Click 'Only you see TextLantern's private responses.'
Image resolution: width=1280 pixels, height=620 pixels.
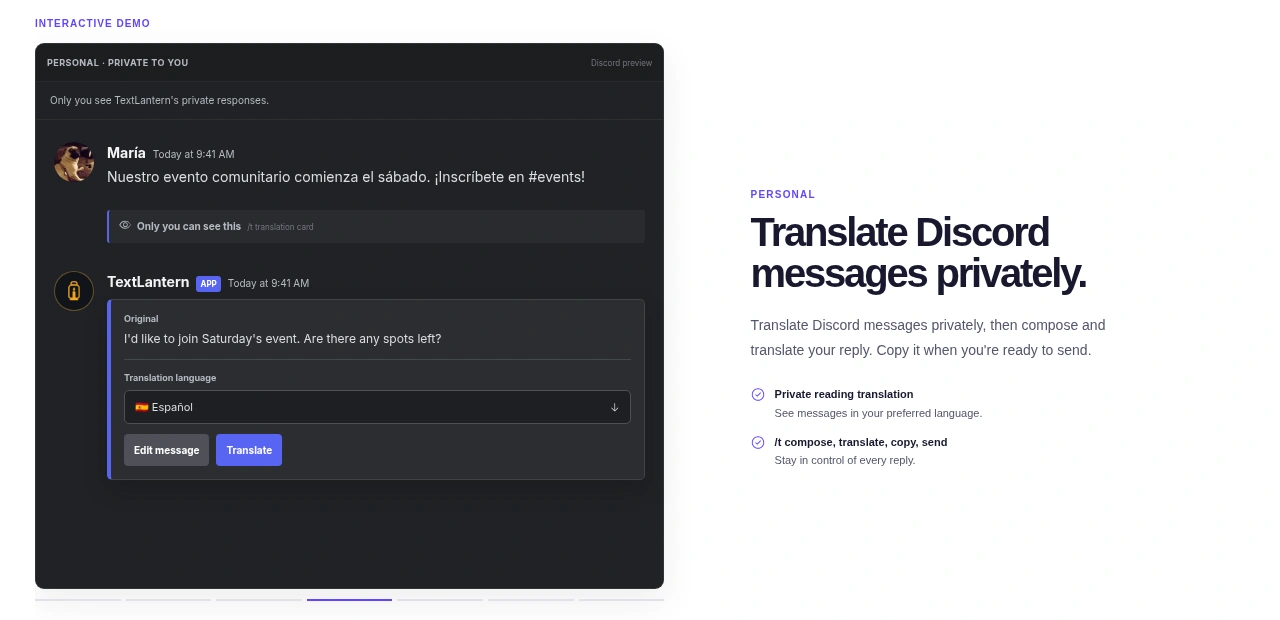(159, 100)
